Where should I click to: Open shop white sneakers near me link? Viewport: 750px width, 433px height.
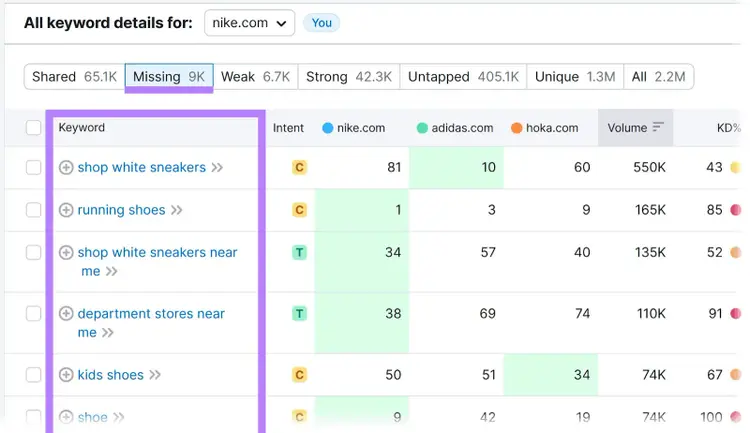(x=157, y=261)
